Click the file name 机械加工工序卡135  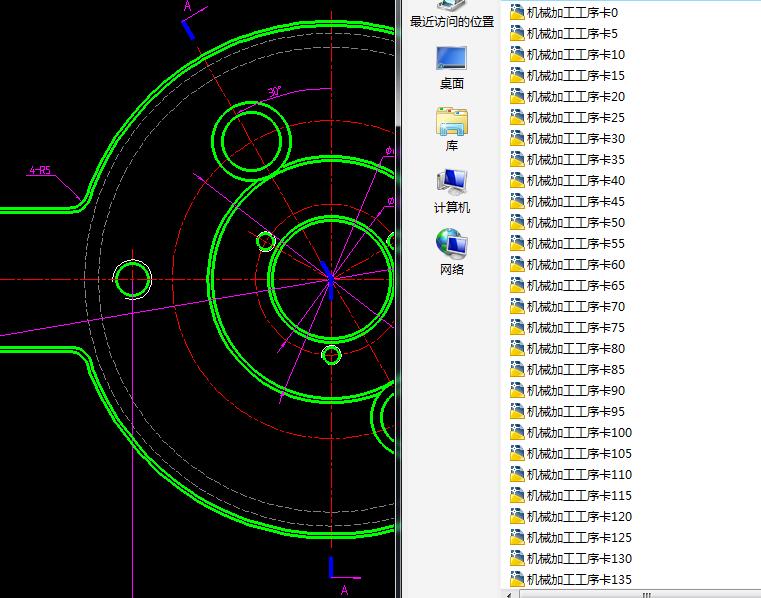click(x=579, y=580)
